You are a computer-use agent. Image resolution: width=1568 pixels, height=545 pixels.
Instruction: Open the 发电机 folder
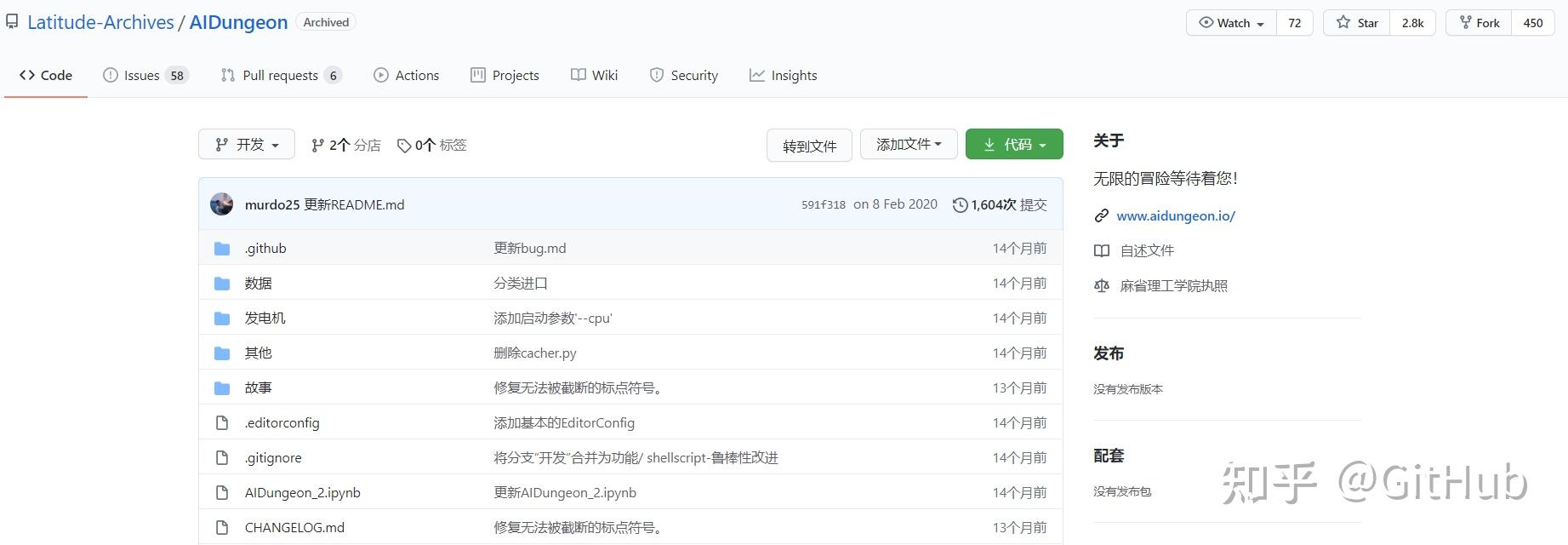pyautogui.click(x=265, y=318)
